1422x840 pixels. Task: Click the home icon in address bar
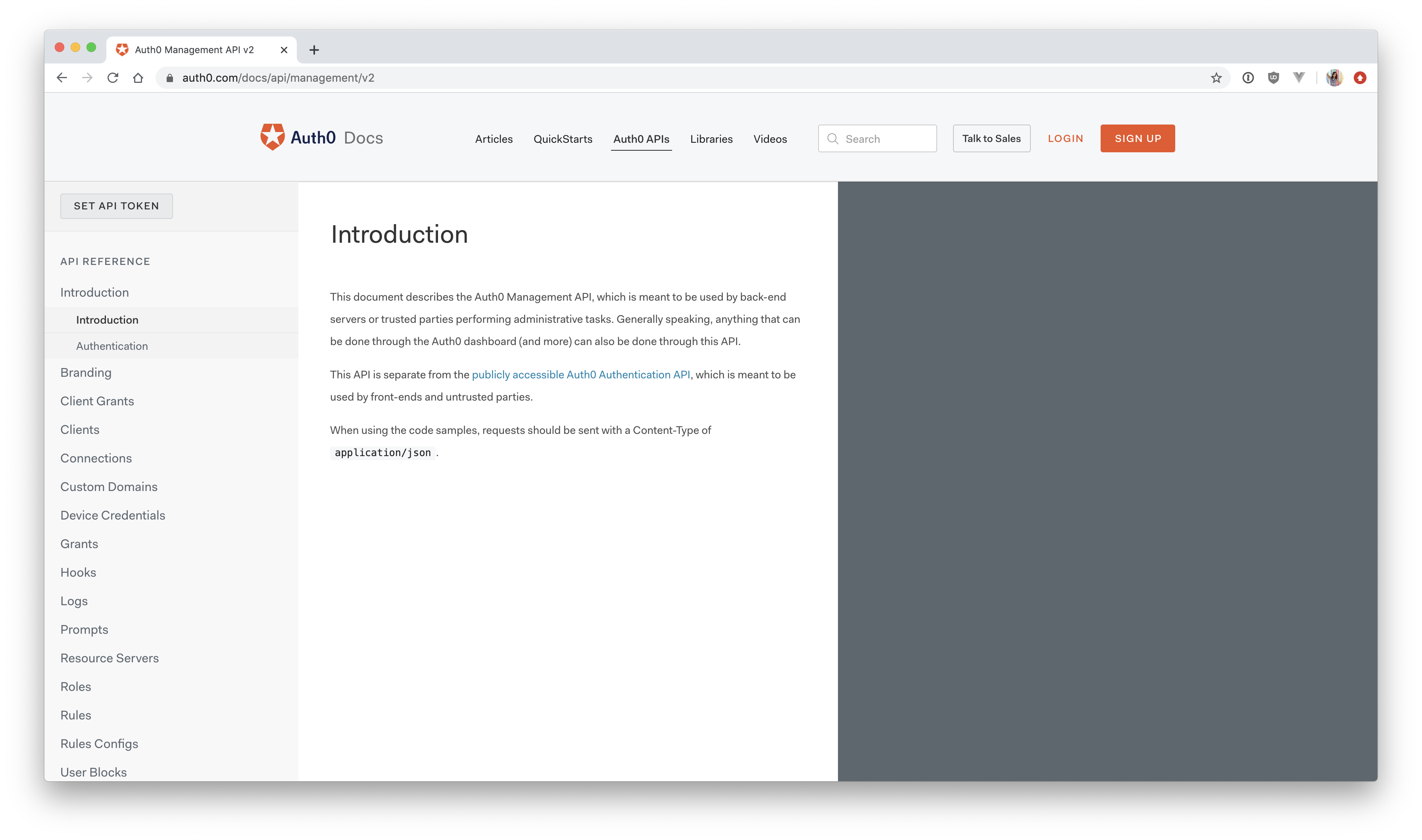pyautogui.click(x=139, y=77)
